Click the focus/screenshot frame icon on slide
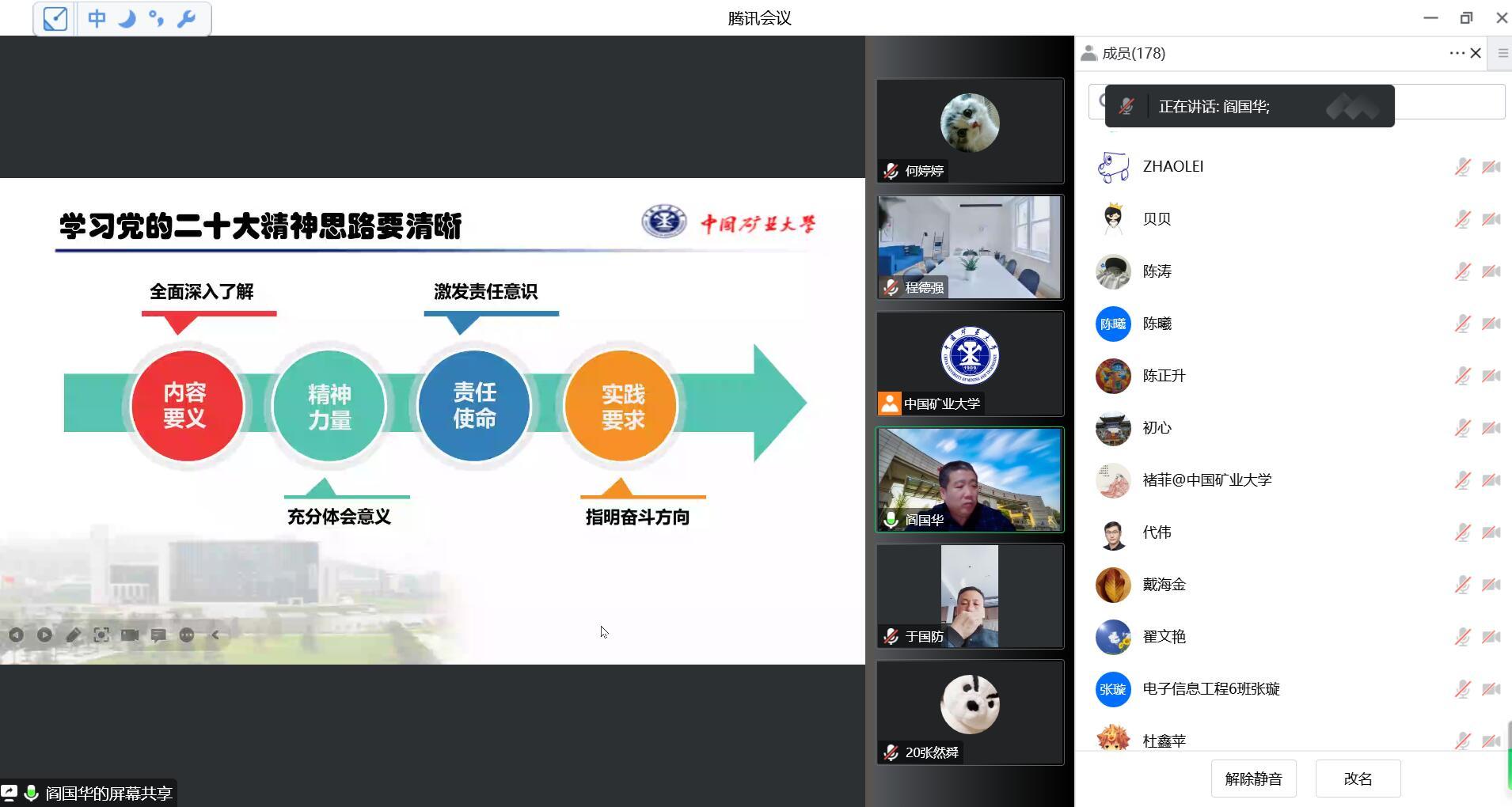The image size is (1512, 807). click(x=101, y=635)
